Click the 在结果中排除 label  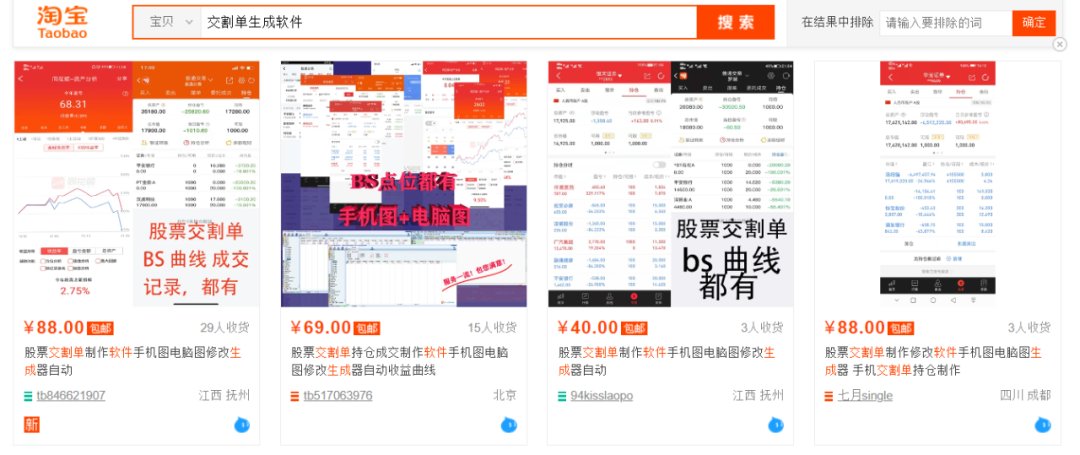(x=837, y=22)
